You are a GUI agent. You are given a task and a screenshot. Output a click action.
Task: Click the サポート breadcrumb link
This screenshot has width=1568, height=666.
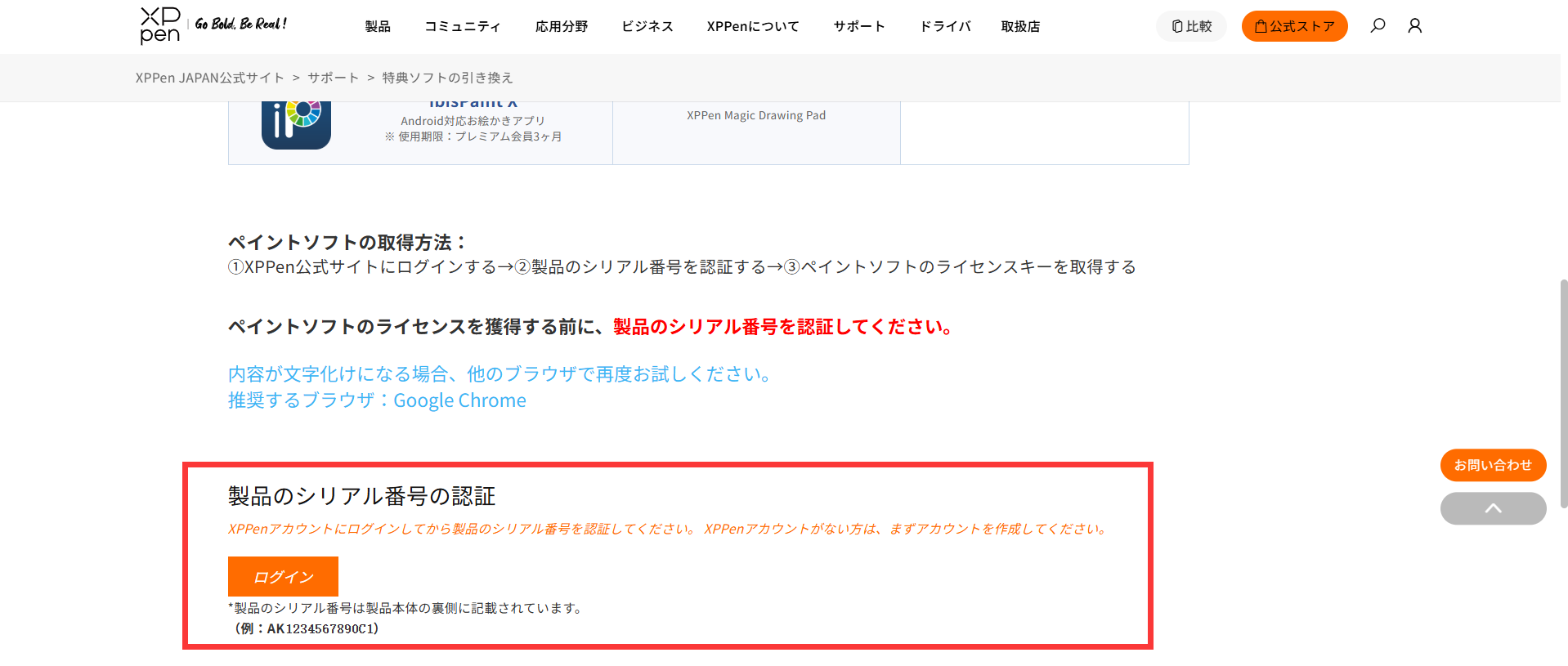point(334,78)
